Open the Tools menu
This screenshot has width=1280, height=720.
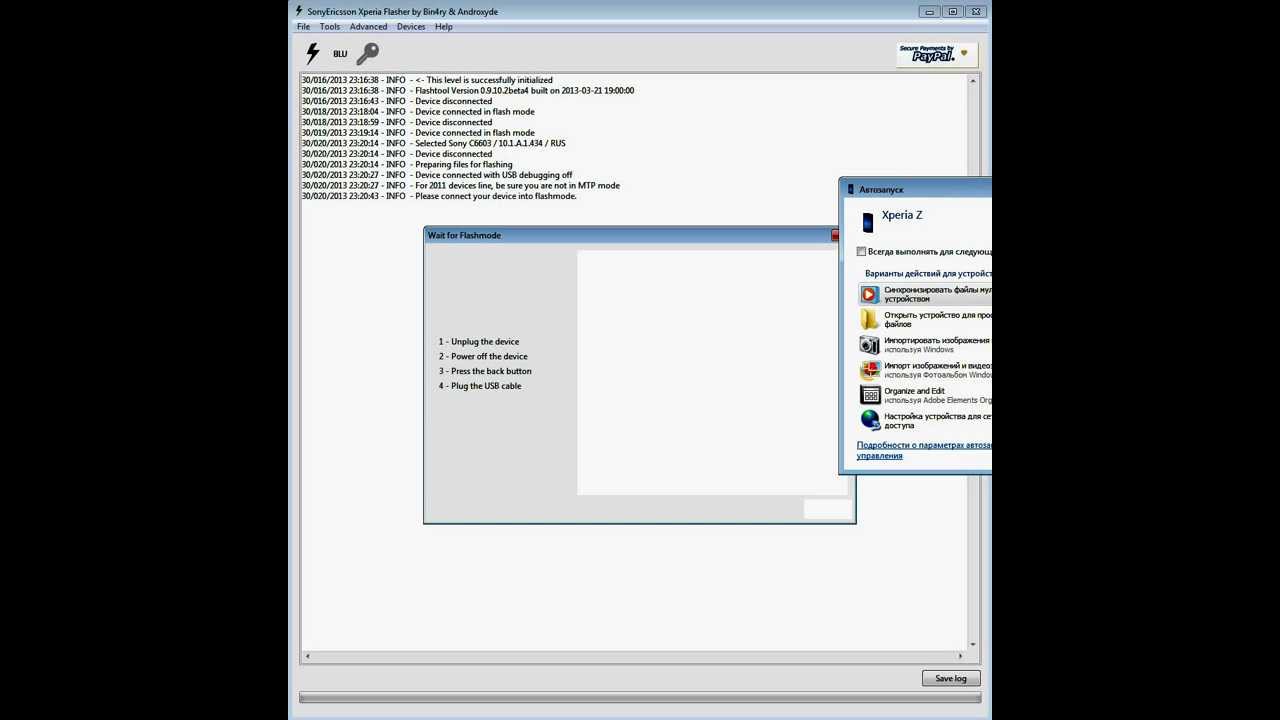point(329,27)
